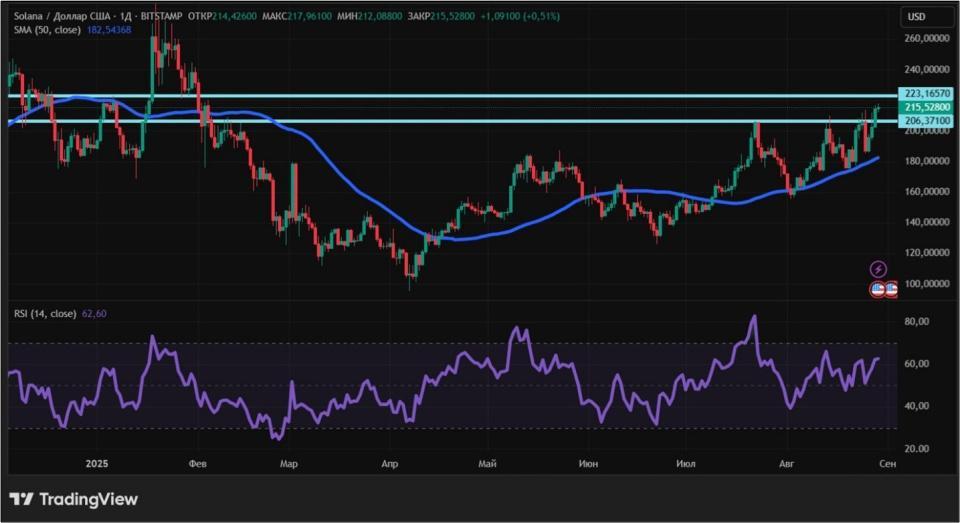
Task: Click the Авг label on the time axis
Action: pos(787,464)
